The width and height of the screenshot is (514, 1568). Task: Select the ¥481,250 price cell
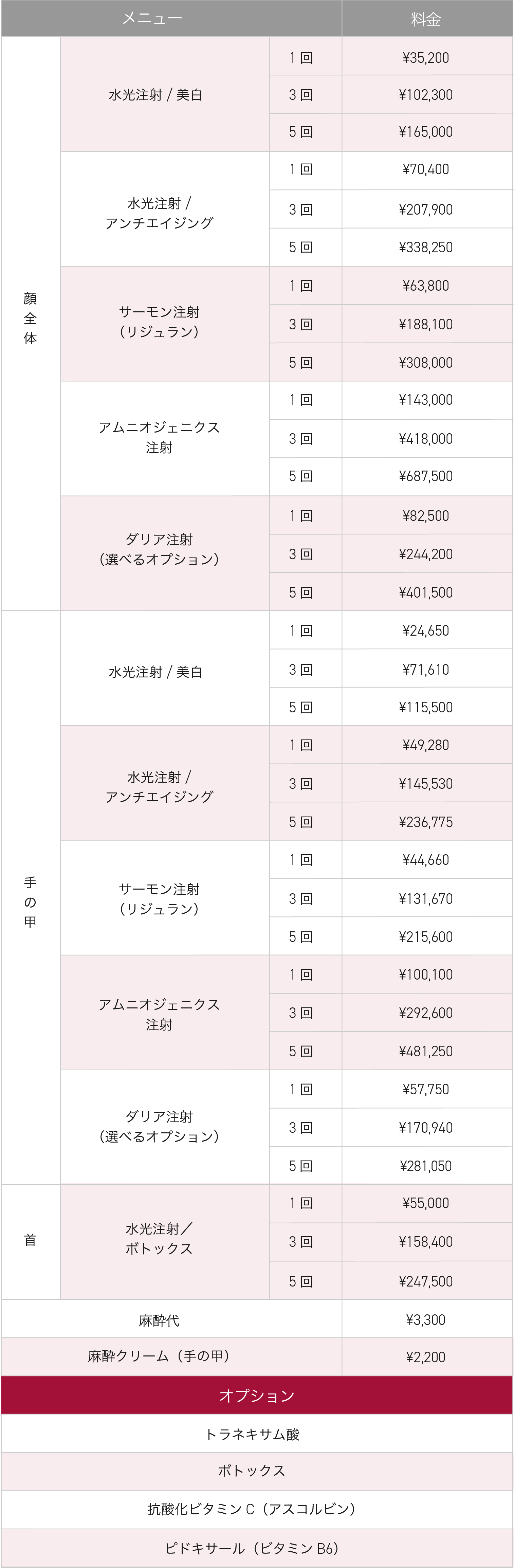(427, 1051)
